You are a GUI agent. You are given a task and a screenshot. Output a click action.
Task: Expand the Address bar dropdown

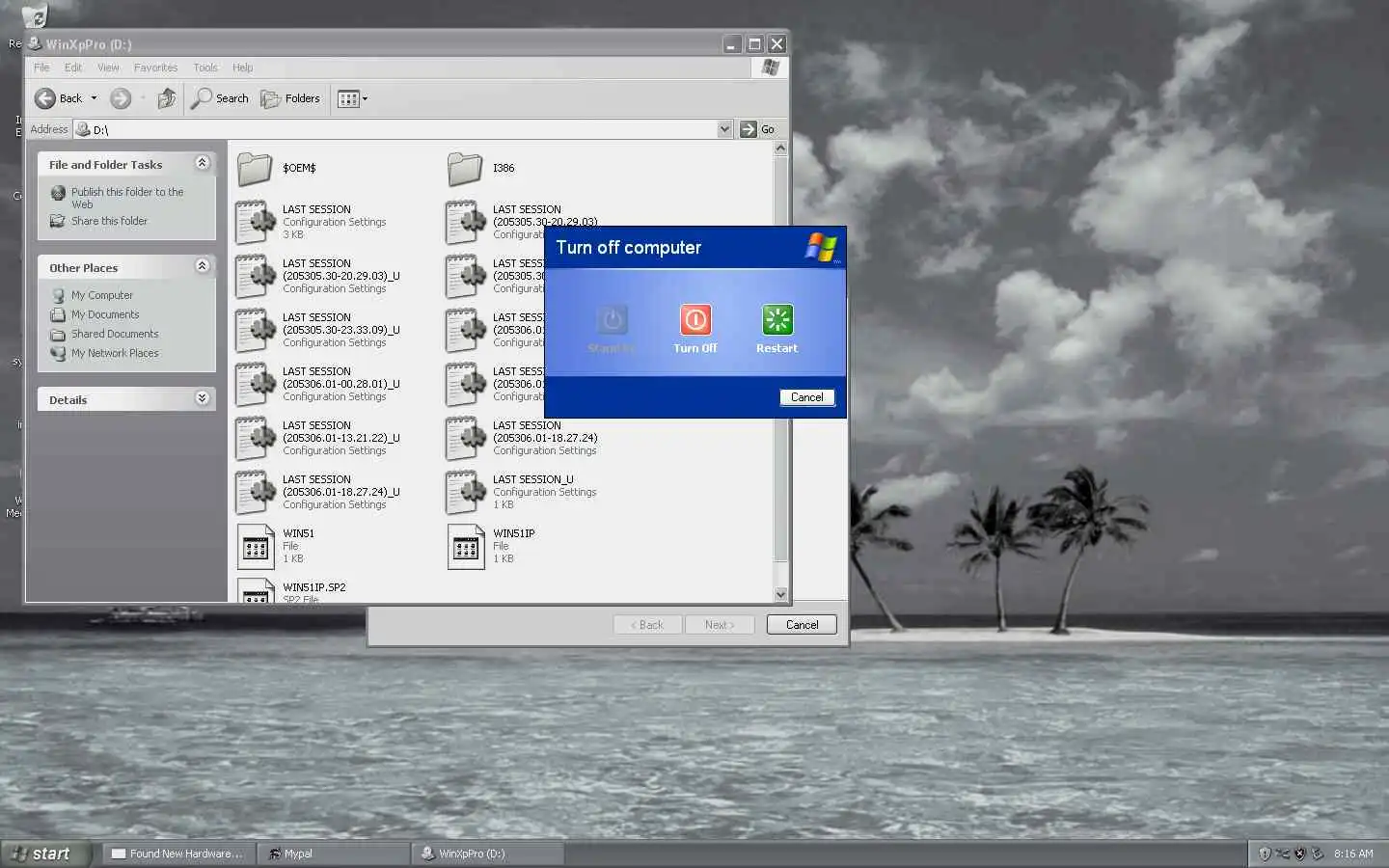[x=724, y=129]
